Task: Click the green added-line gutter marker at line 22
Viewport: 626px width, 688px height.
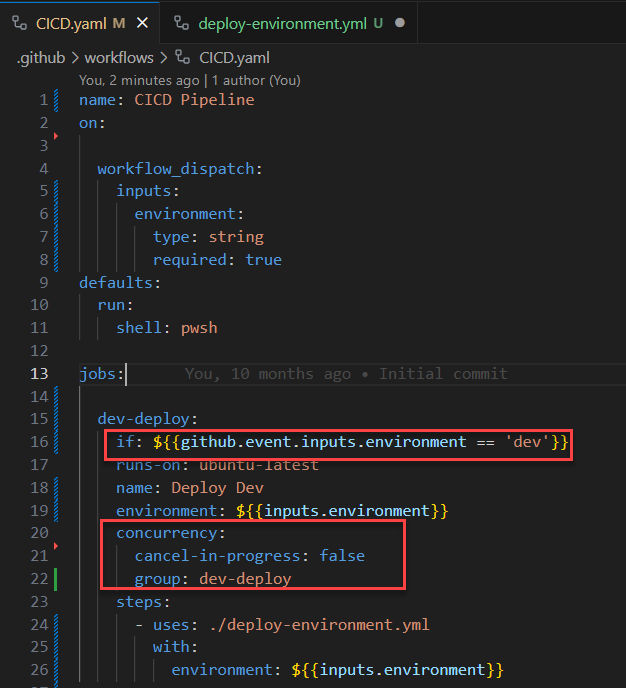Action: [x=58, y=579]
